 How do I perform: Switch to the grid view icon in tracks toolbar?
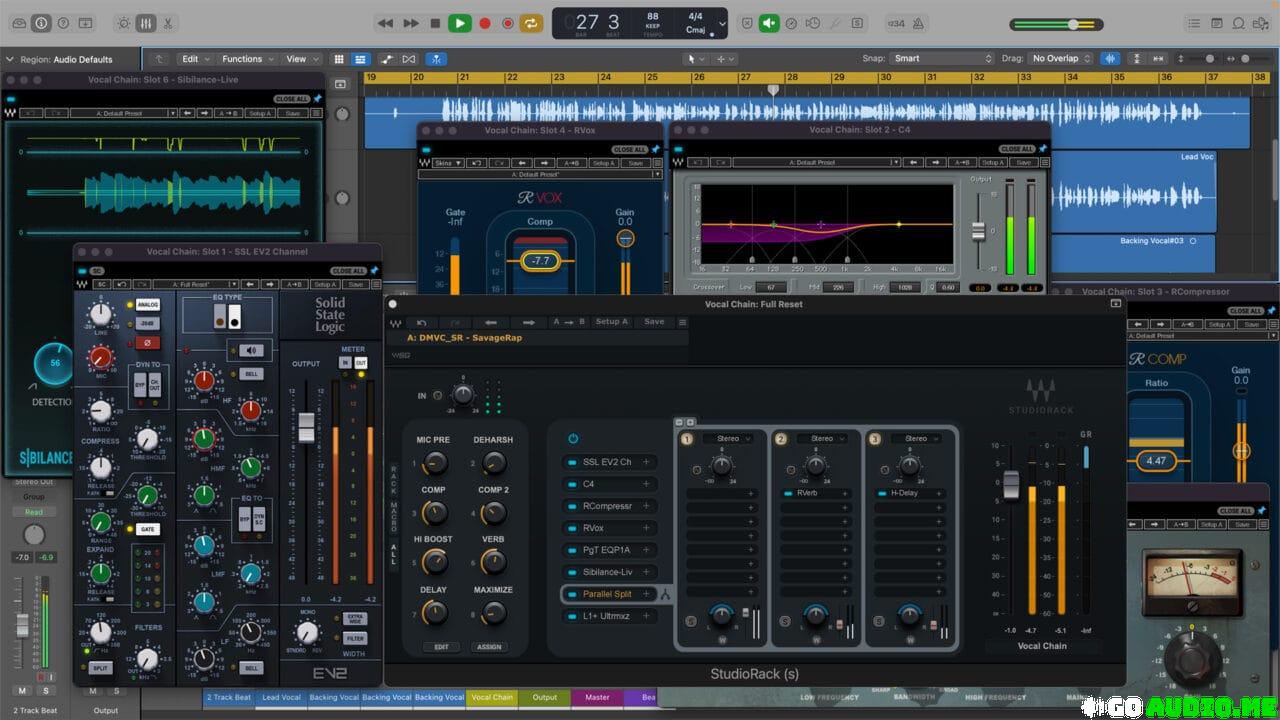(339, 59)
